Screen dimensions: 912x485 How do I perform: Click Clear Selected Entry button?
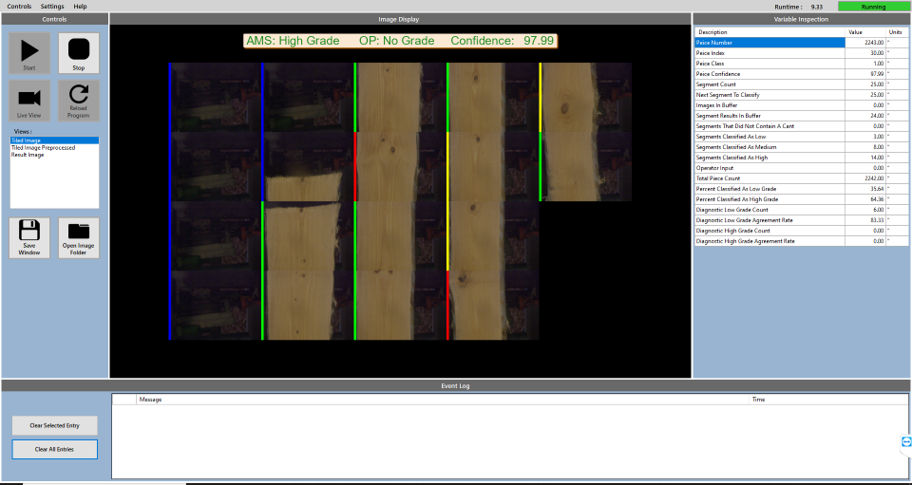click(x=55, y=425)
